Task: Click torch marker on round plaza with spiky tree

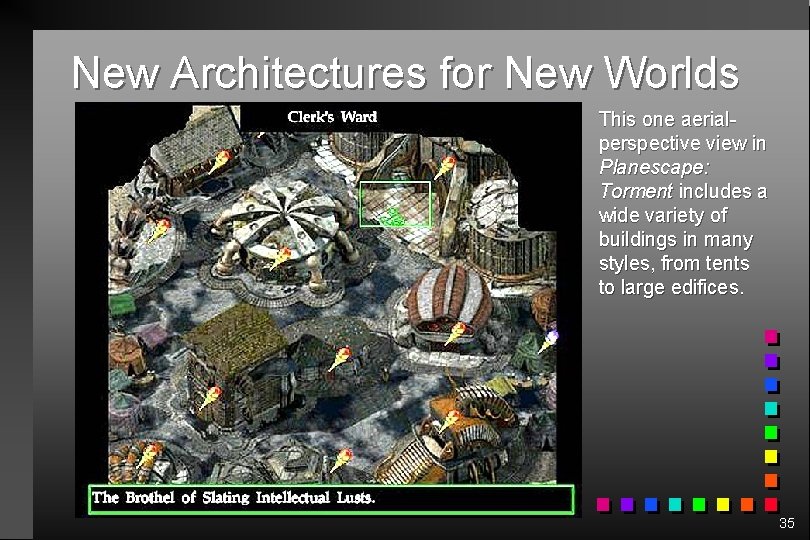Action: click(x=159, y=230)
